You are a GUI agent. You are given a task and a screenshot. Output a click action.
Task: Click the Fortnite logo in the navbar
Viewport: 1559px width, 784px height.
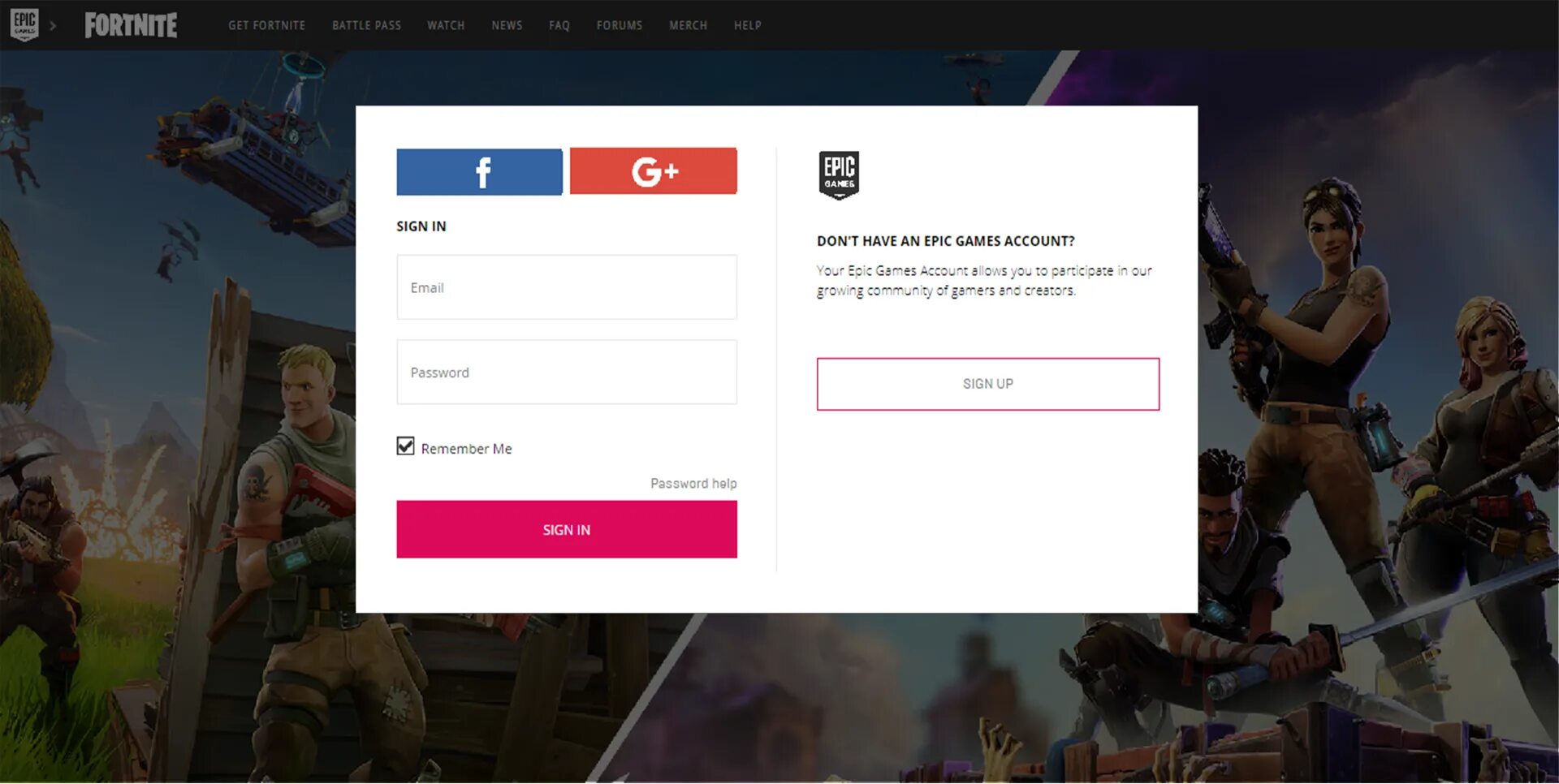click(x=131, y=25)
